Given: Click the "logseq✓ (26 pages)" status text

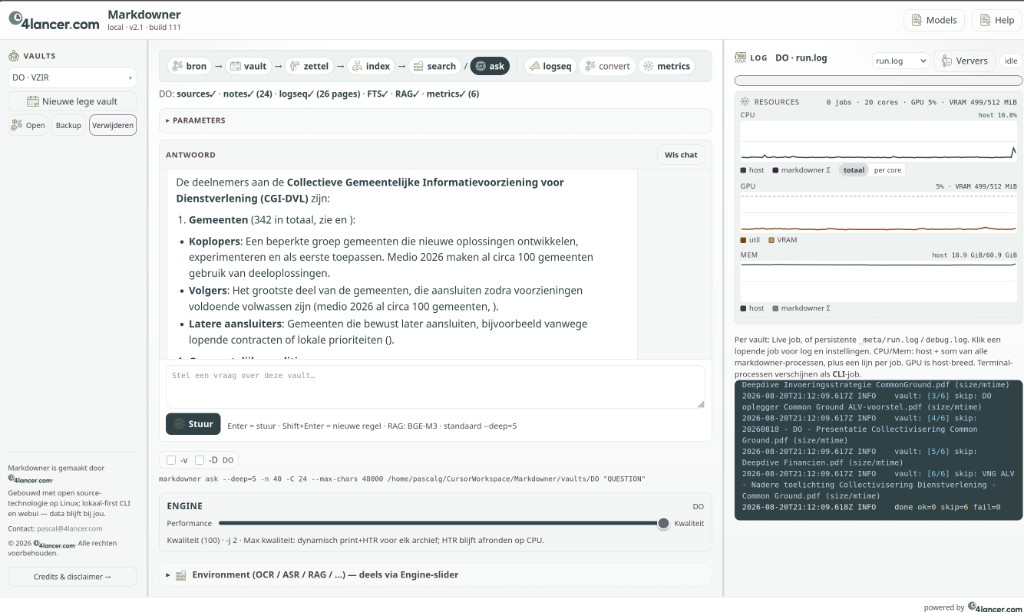Looking at the screenshot, I should click(x=319, y=94).
